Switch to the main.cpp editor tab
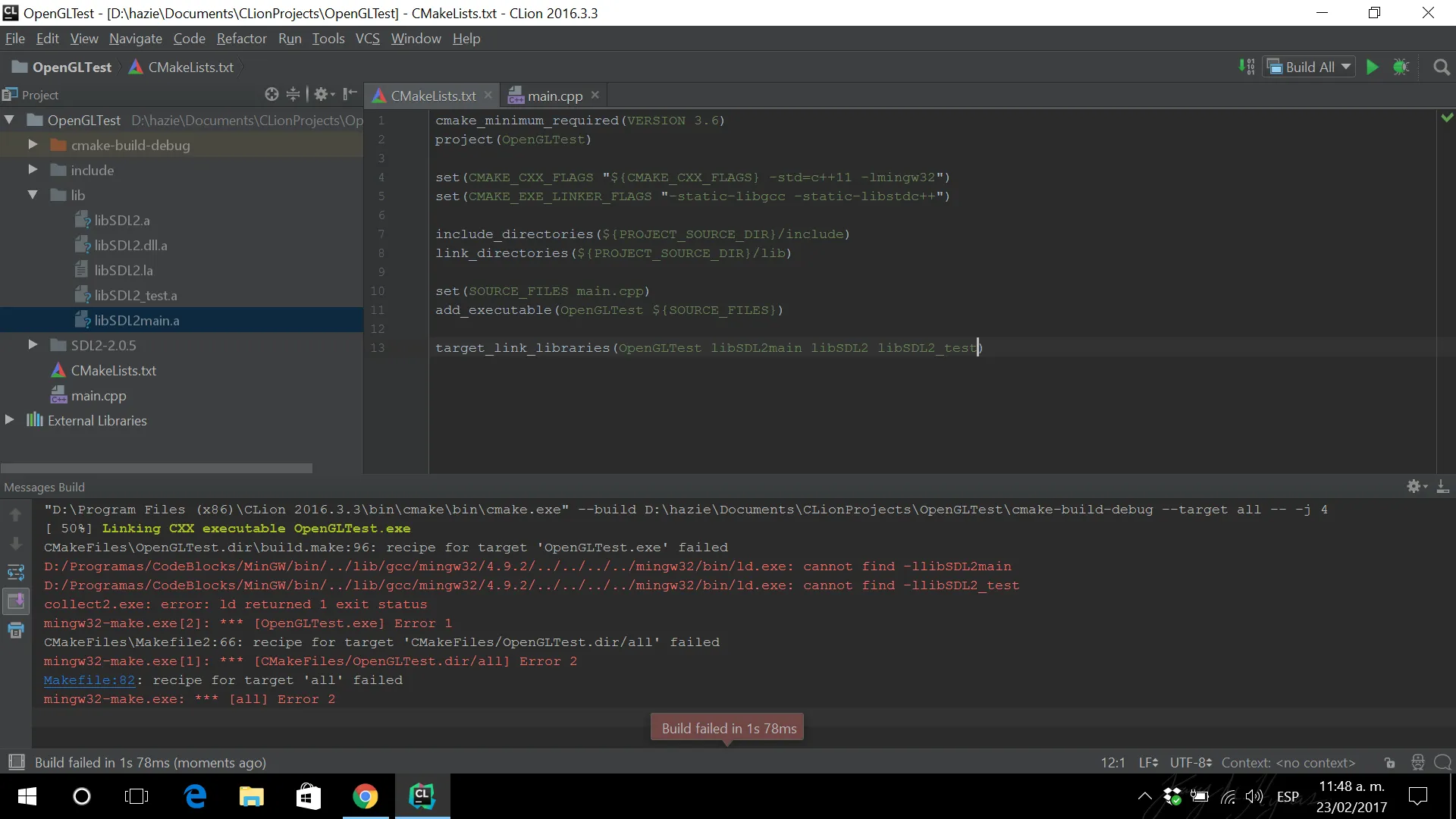Screen dimensions: 1456x819 tap(554, 96)
